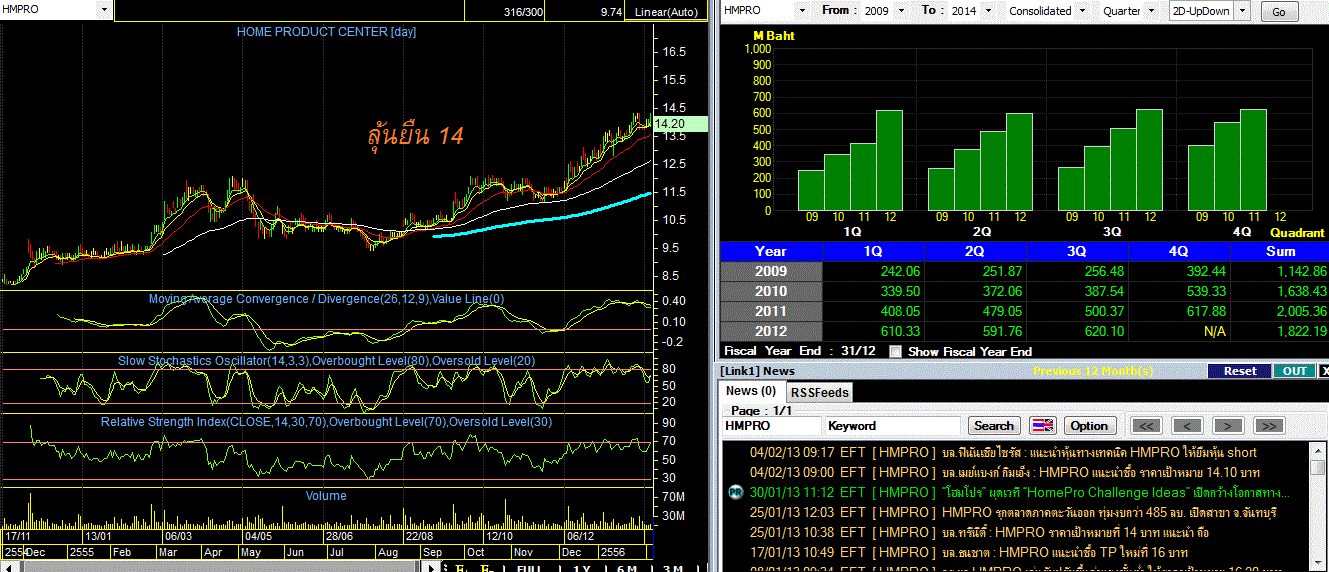Click the Previous 12 Month(s) label
1329x572 pixels.
click(1092, 371)
